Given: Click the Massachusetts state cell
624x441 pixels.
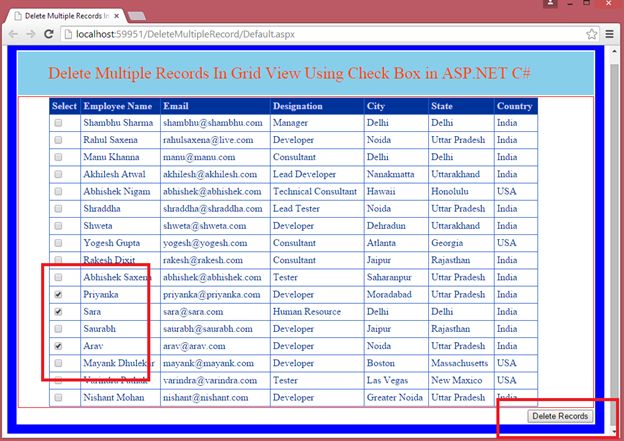Looking at the screenshot, I should pyautogui.click(x=461, y=363).
